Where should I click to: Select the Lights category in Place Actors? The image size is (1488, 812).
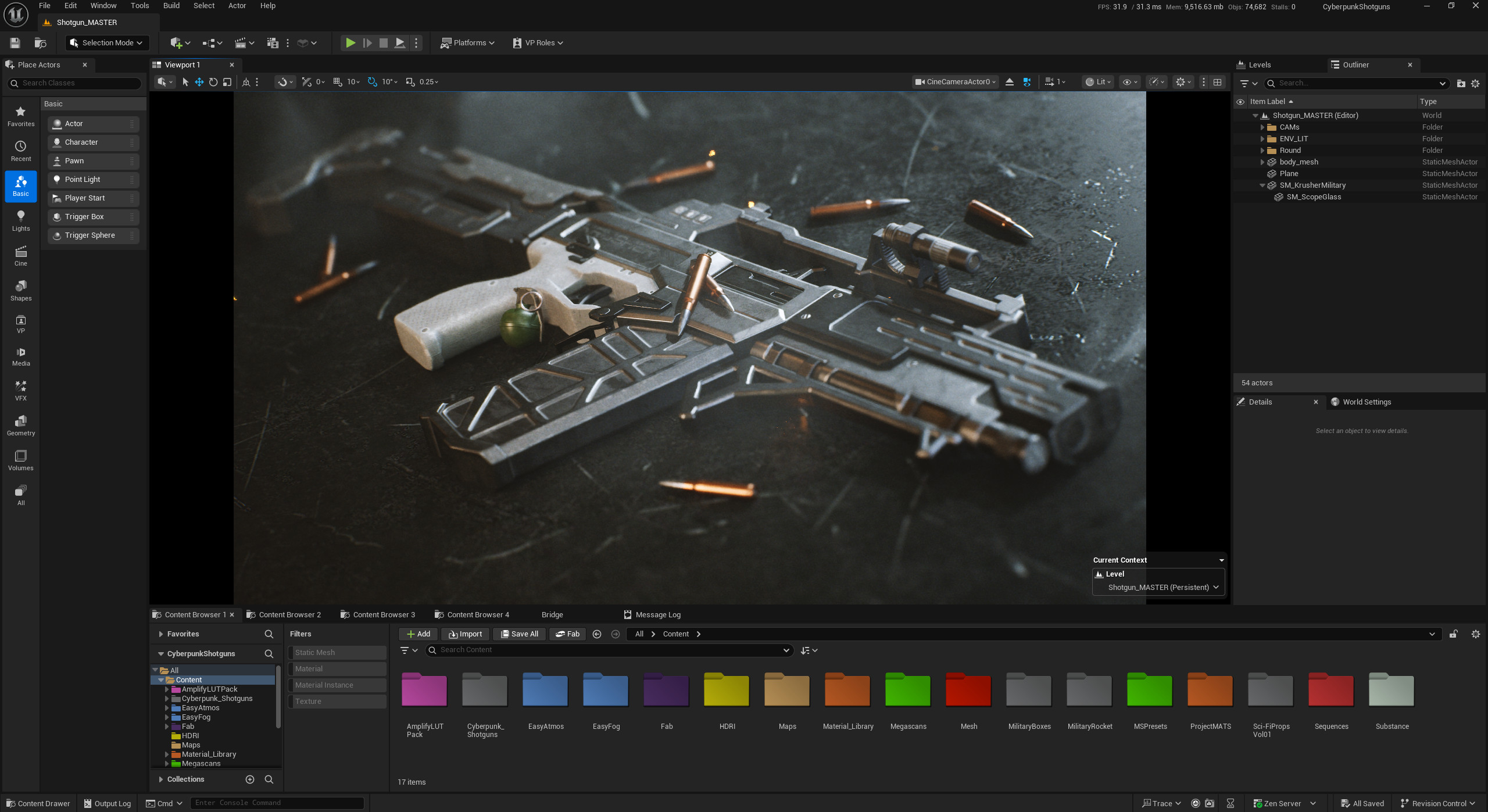20,221
